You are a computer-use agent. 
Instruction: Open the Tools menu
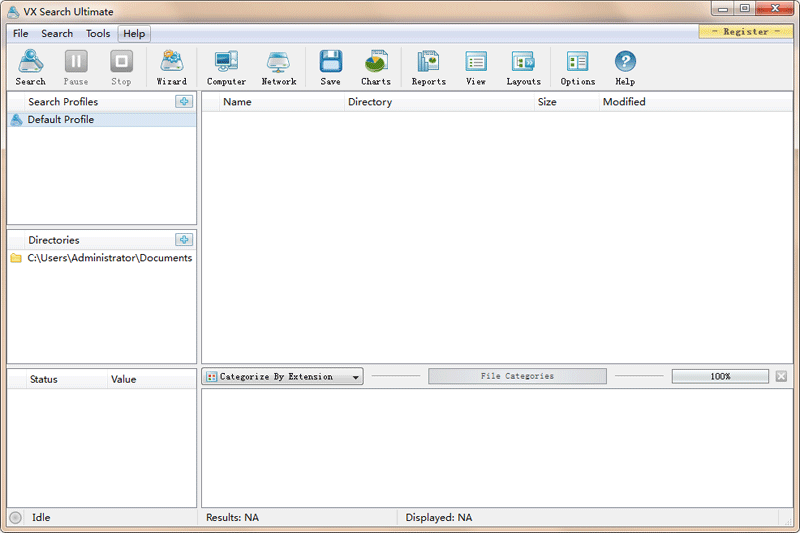pos(98,33)
